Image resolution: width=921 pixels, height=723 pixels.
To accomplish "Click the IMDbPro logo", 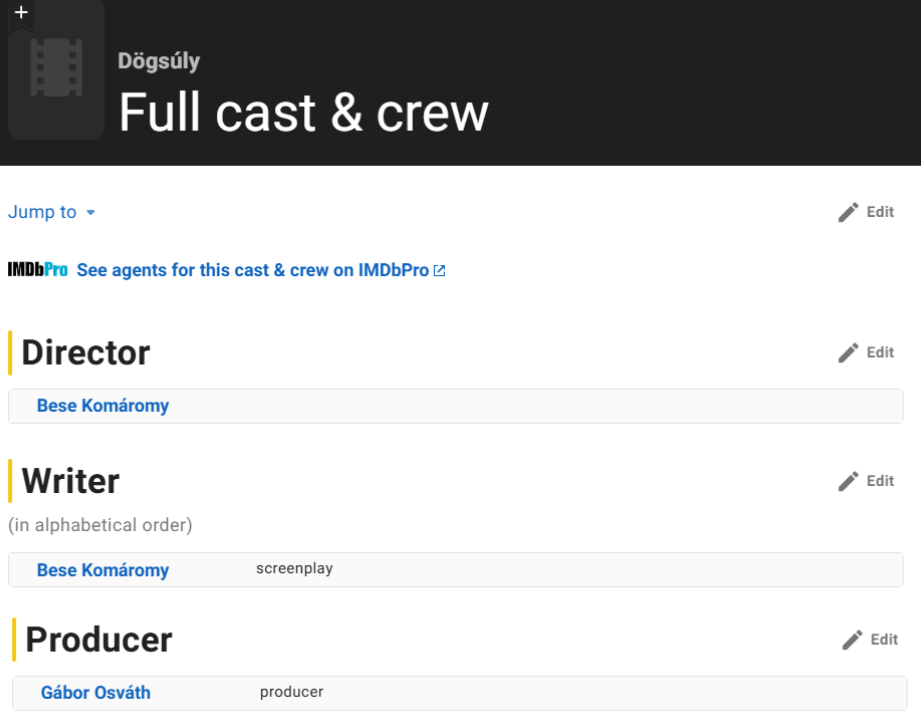I will point(37,270).
